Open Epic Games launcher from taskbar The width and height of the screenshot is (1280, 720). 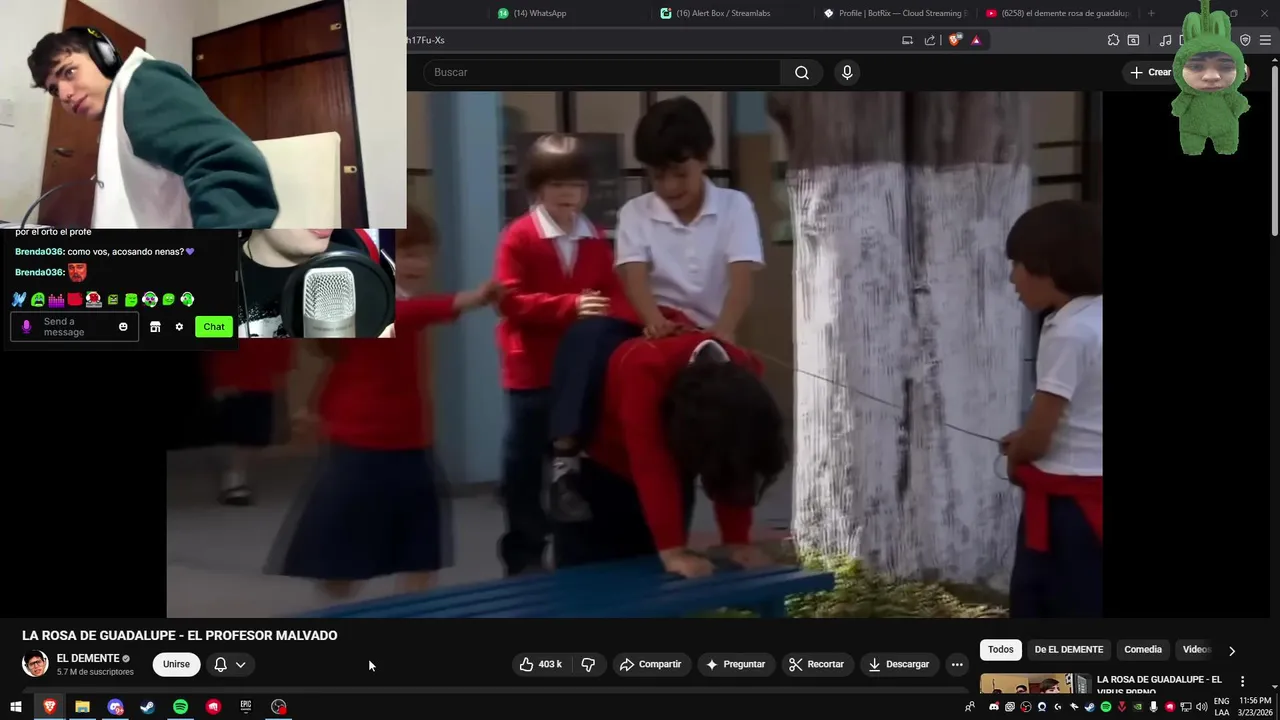[x=245, y=707]
